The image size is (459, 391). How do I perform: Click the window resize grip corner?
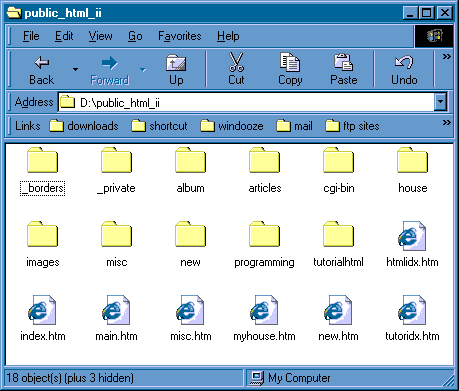click(x=449, y=381)
